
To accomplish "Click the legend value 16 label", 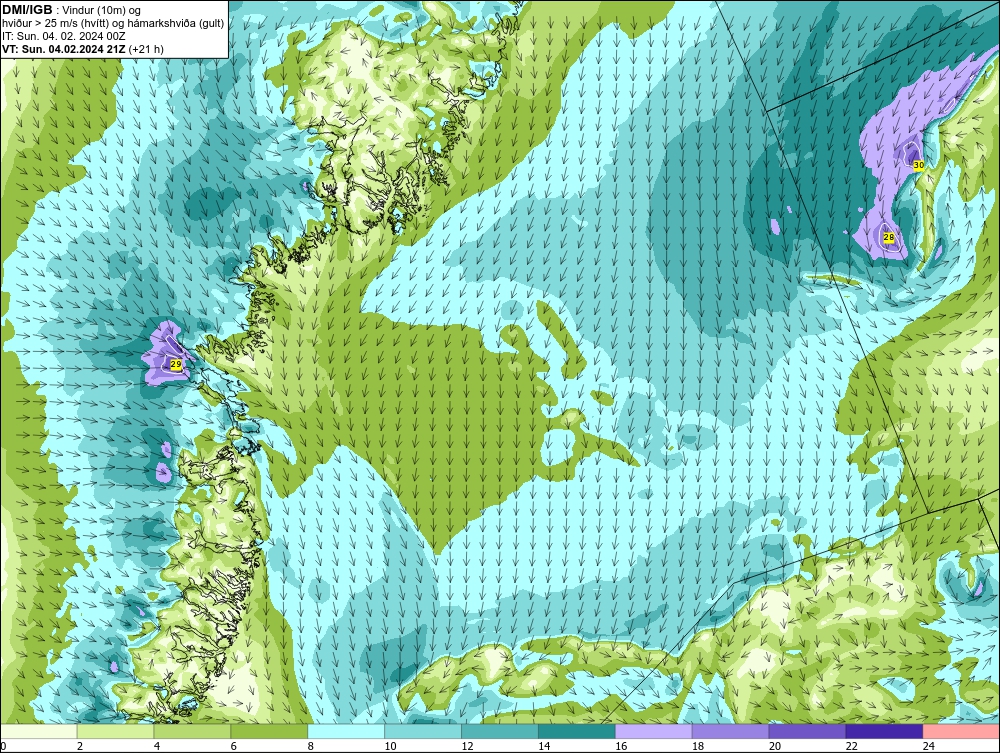I will 621,746.
